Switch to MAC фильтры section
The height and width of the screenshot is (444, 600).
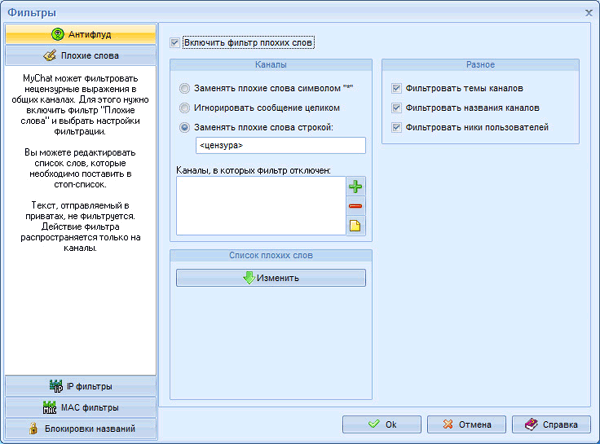pyautogui.click(x=81, y=407)
